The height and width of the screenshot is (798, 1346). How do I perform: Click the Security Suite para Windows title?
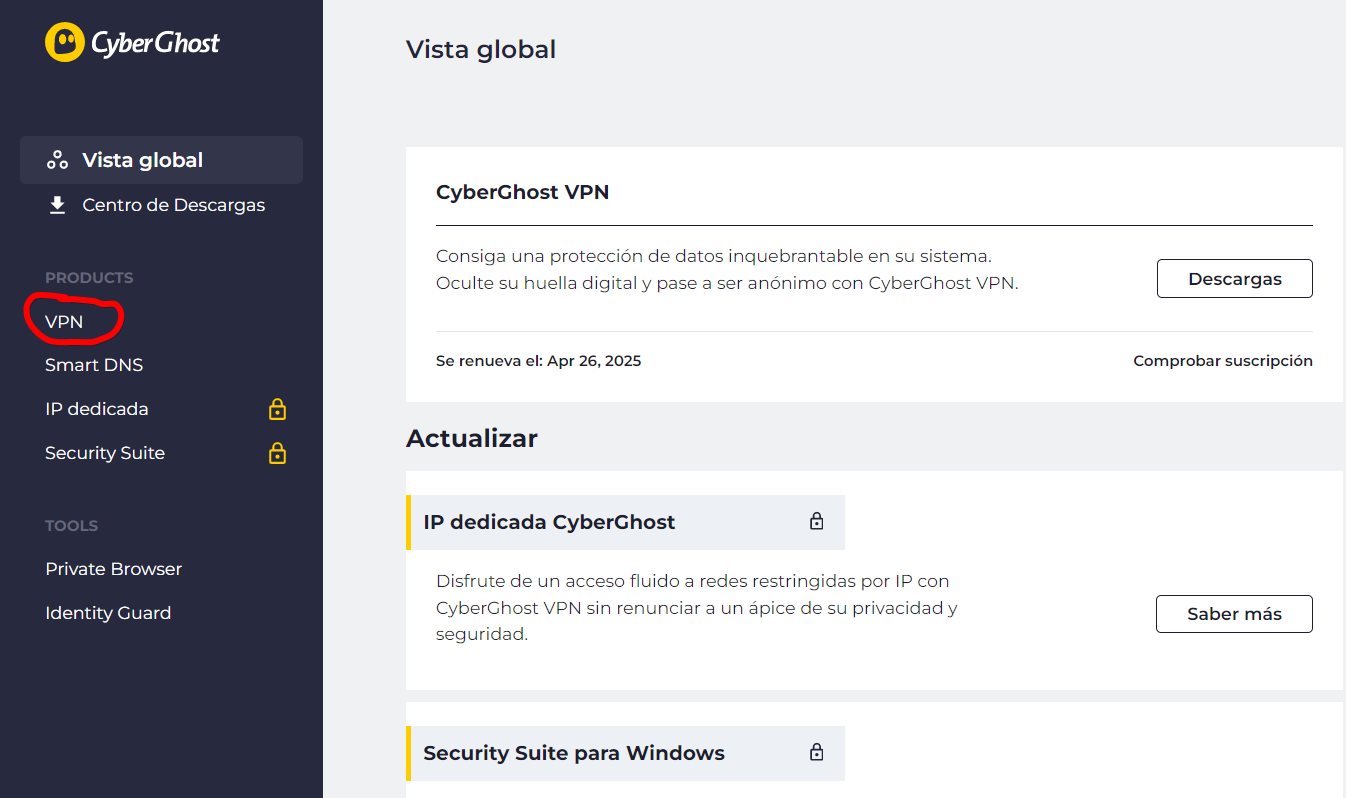click(574, 753)
